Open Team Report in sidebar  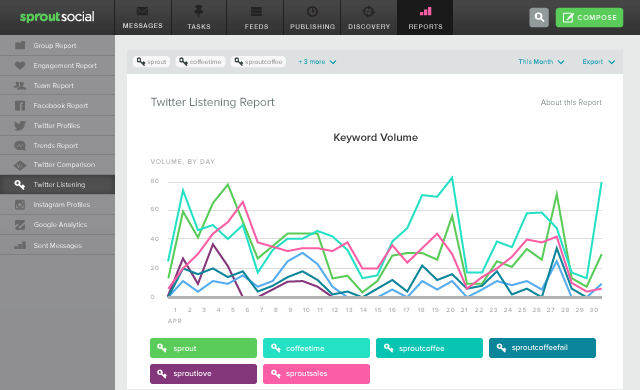(x=57, y=85)
